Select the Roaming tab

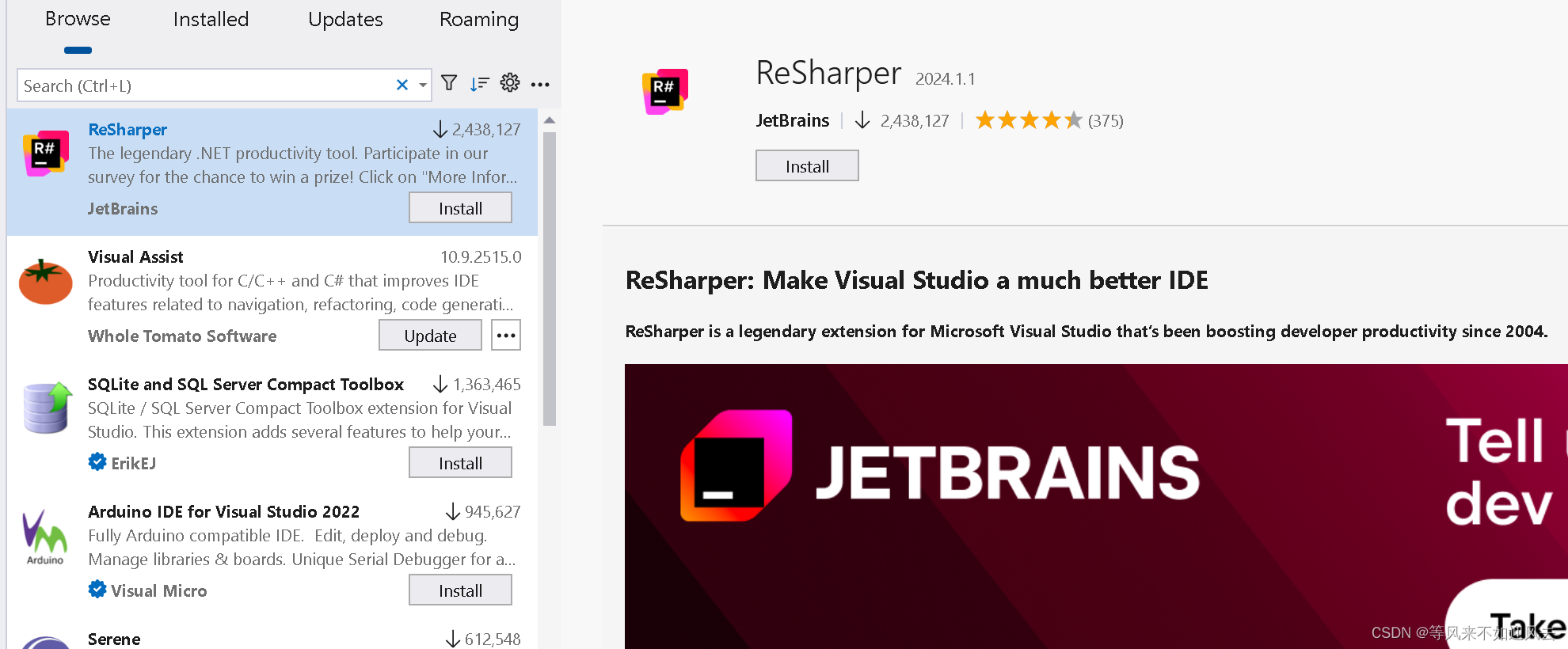tap(479, 19)
